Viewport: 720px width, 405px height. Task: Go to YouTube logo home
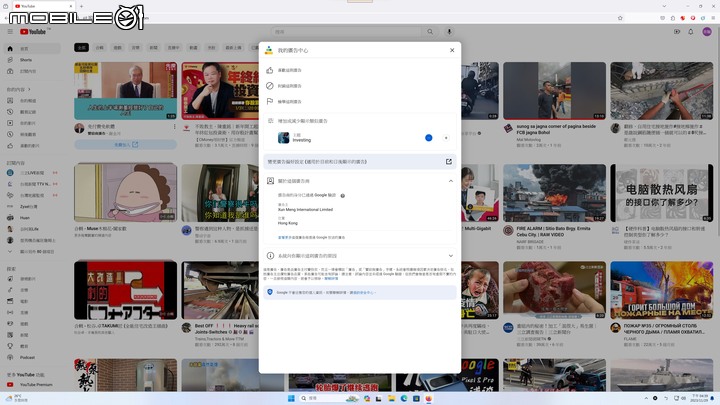coord(33,32)
